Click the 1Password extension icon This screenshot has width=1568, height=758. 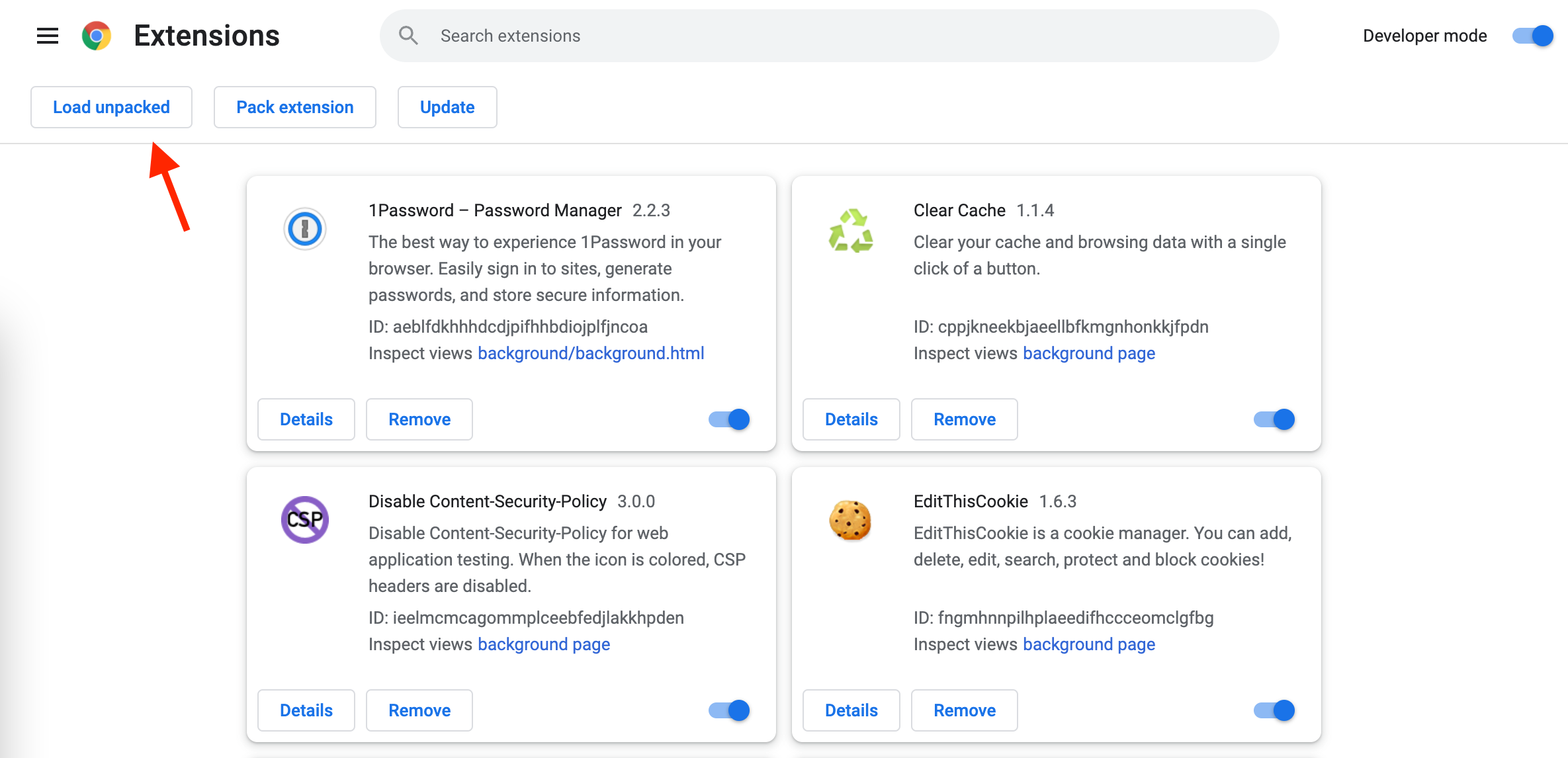(305, 229)
